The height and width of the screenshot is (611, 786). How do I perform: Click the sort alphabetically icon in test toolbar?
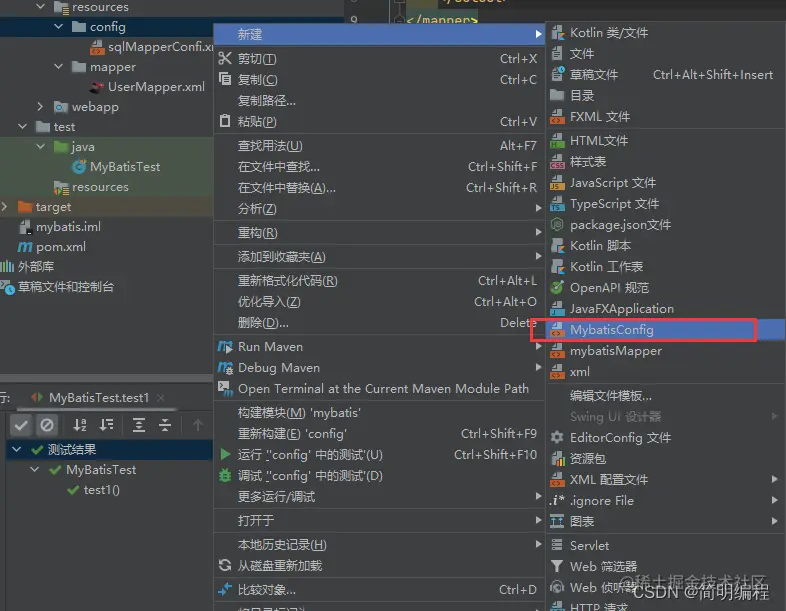click(x=80, y=425)
